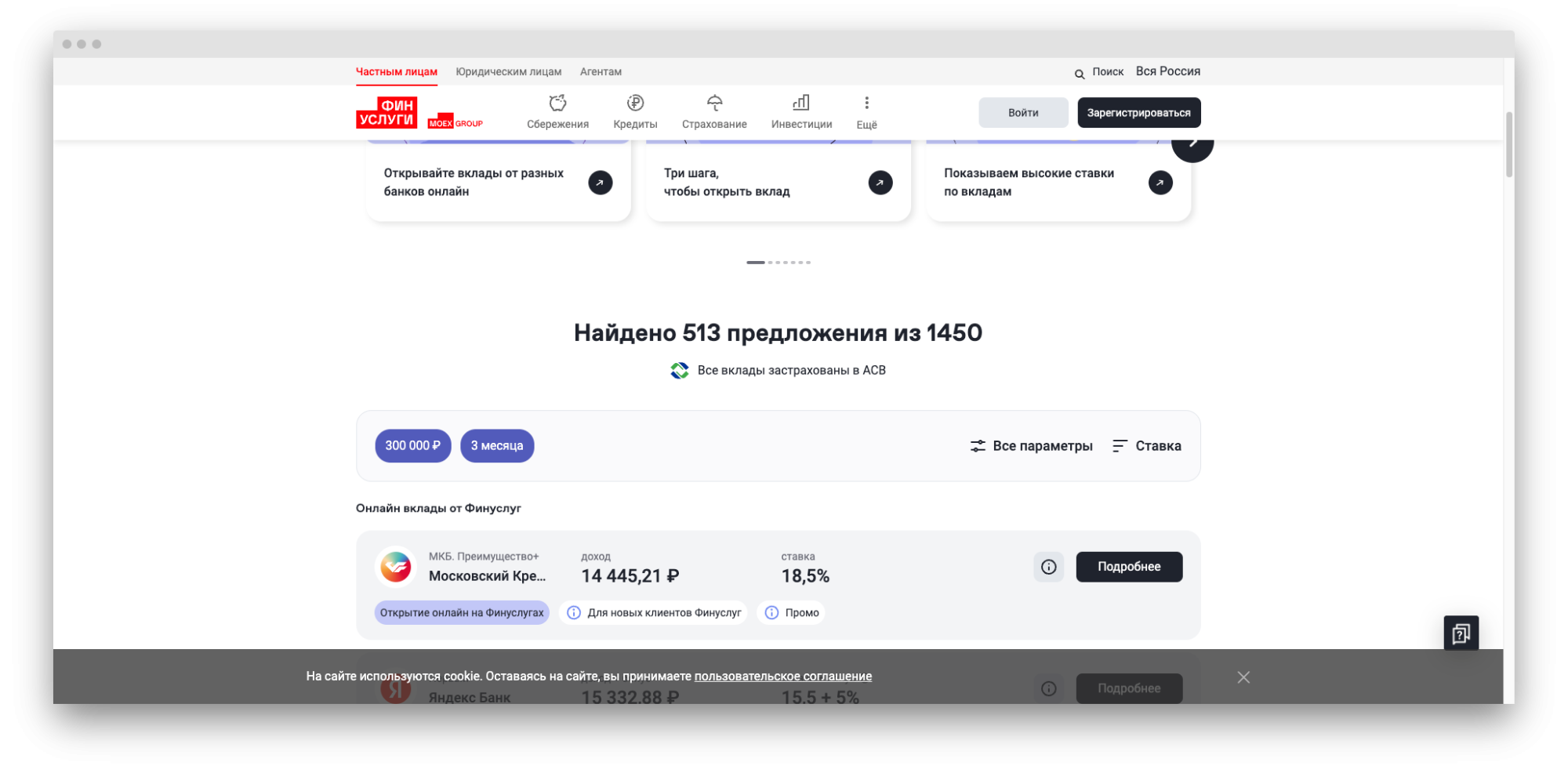Select the second carousel pagination dot

click(769, 263)
